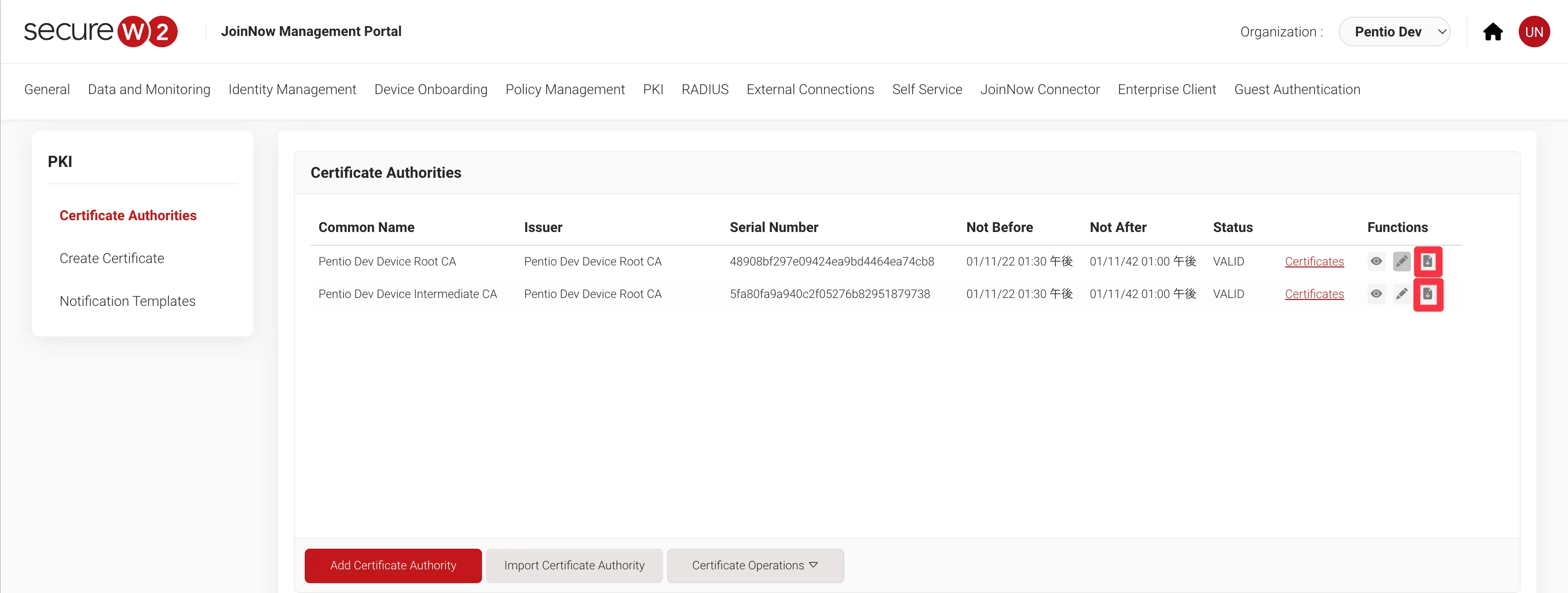The height and width of the screenshot is (593, 1568).
Task: Click the SecureW2 logo
Action: pos(100,31)
